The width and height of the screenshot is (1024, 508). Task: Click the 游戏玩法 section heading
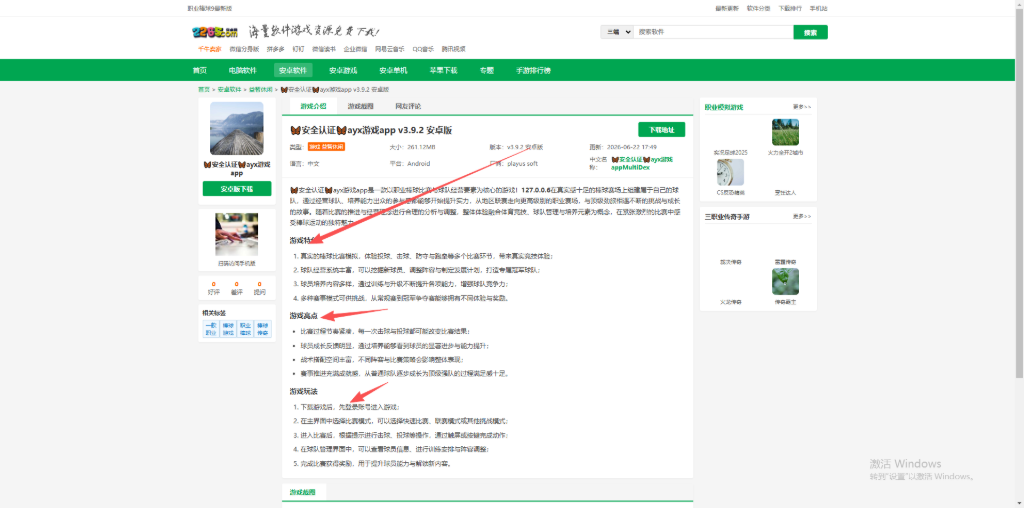pyautogui.click(x=303, y=392)
